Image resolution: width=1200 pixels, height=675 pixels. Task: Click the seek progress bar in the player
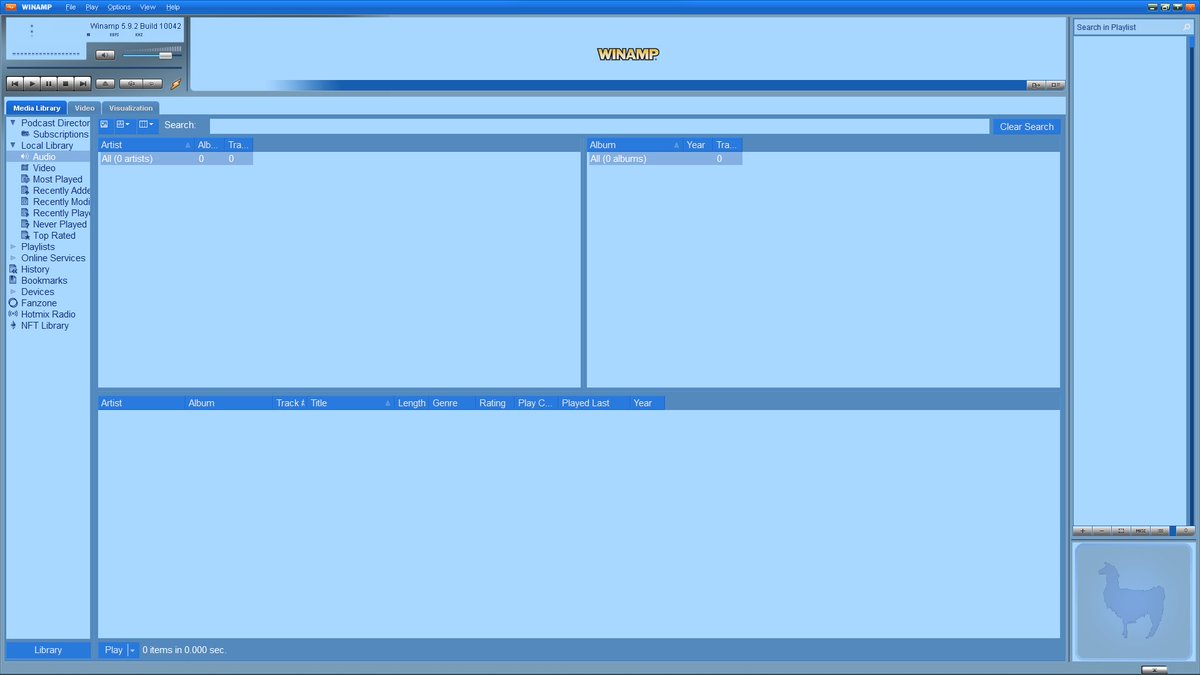click(94, 69)
